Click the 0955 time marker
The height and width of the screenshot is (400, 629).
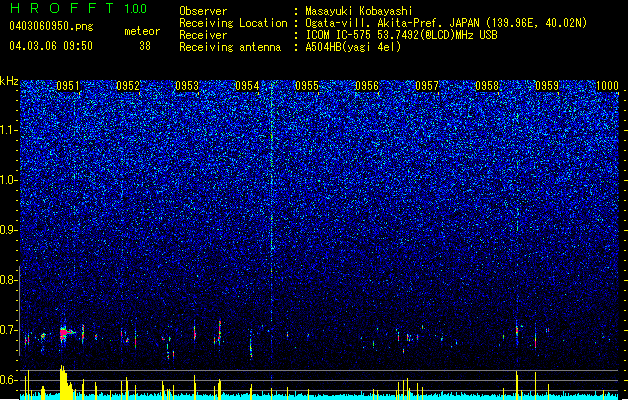pos(307,86)
